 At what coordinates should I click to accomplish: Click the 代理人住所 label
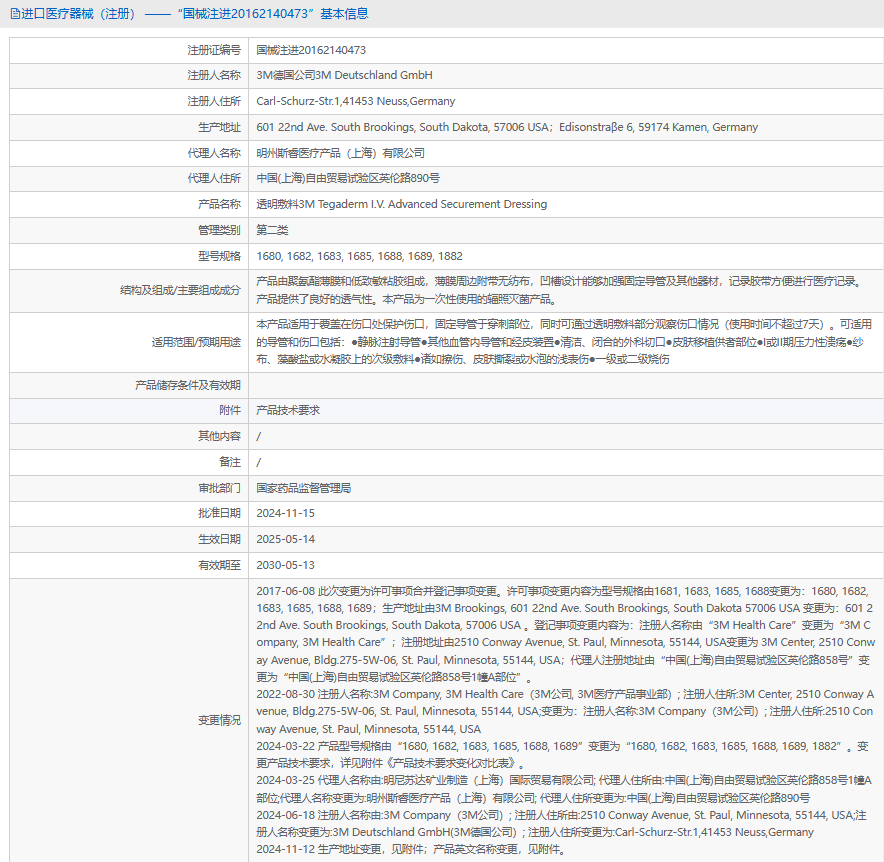[214, 178]
